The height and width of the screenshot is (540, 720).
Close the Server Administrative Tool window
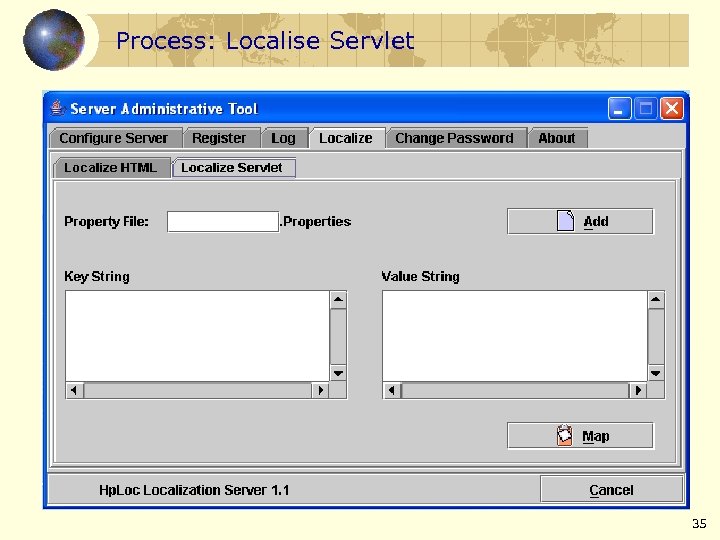click(x=672, y=109)
